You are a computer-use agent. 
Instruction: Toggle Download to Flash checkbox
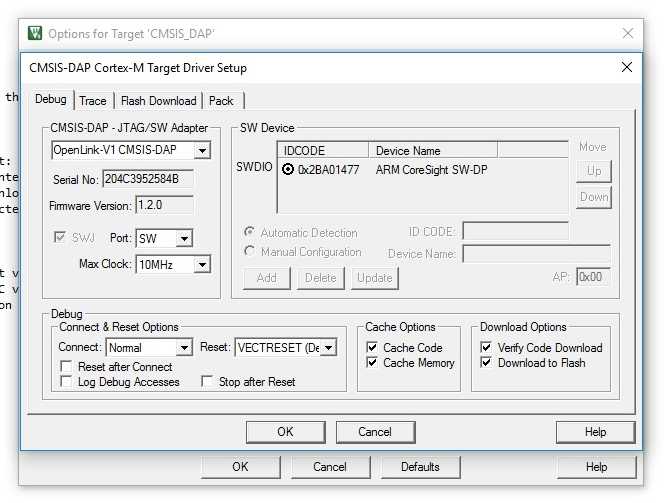[x=486, y=363]
